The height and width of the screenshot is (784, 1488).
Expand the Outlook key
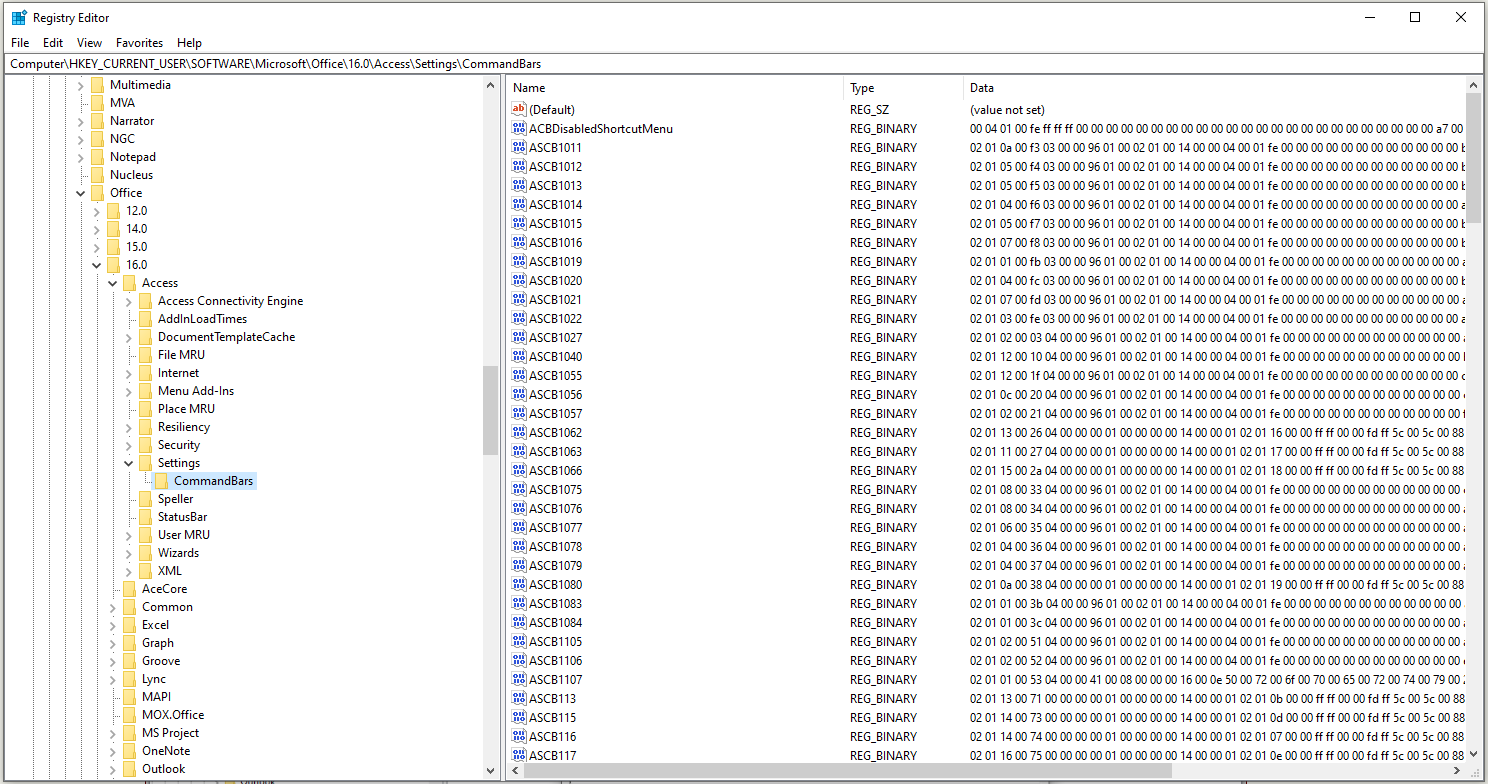(x=113, y=769)
